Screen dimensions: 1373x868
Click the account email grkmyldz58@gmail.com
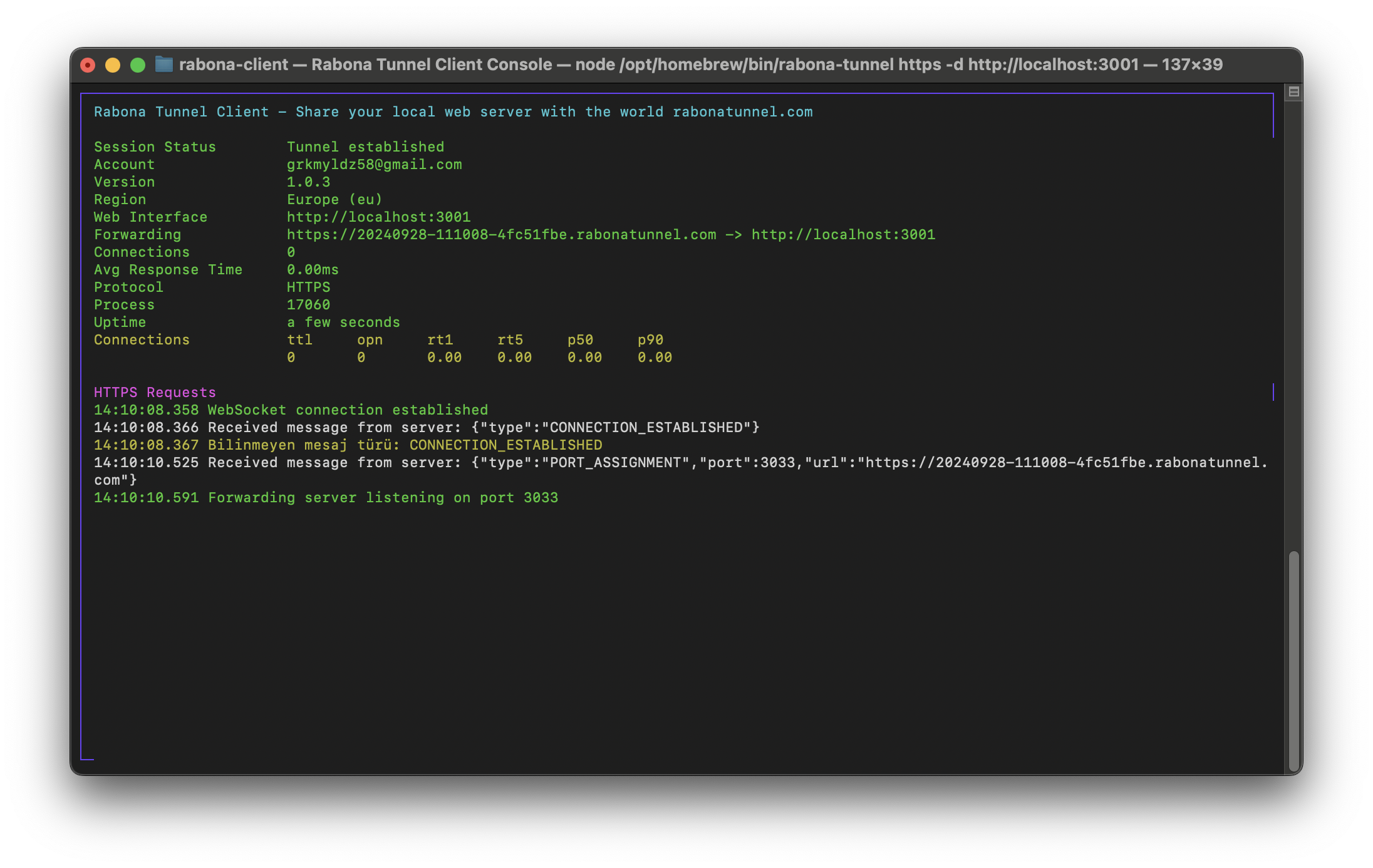pyautogui.click(x=375, y=165)
